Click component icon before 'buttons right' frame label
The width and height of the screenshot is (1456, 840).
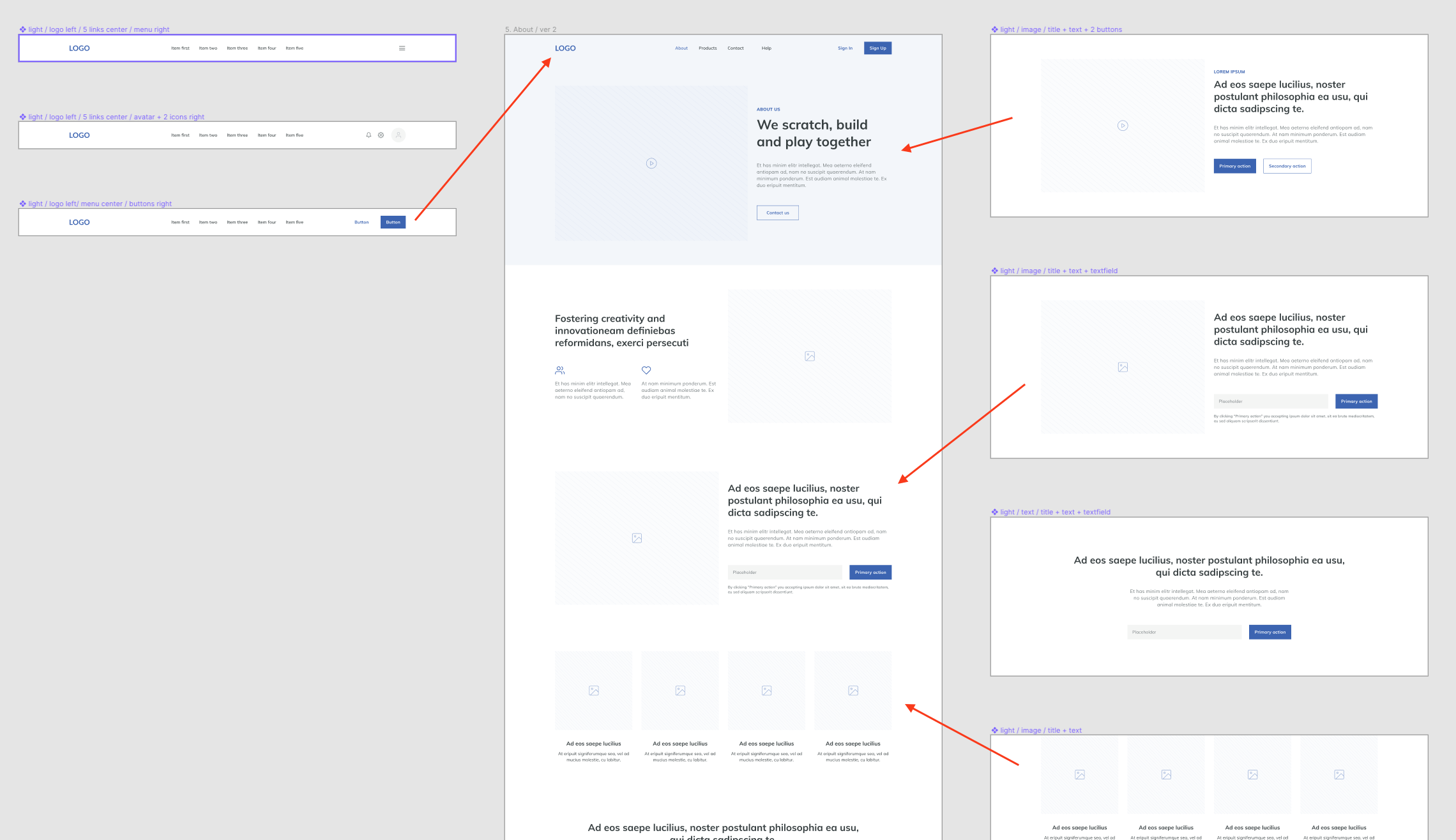(x=23, y=204)
